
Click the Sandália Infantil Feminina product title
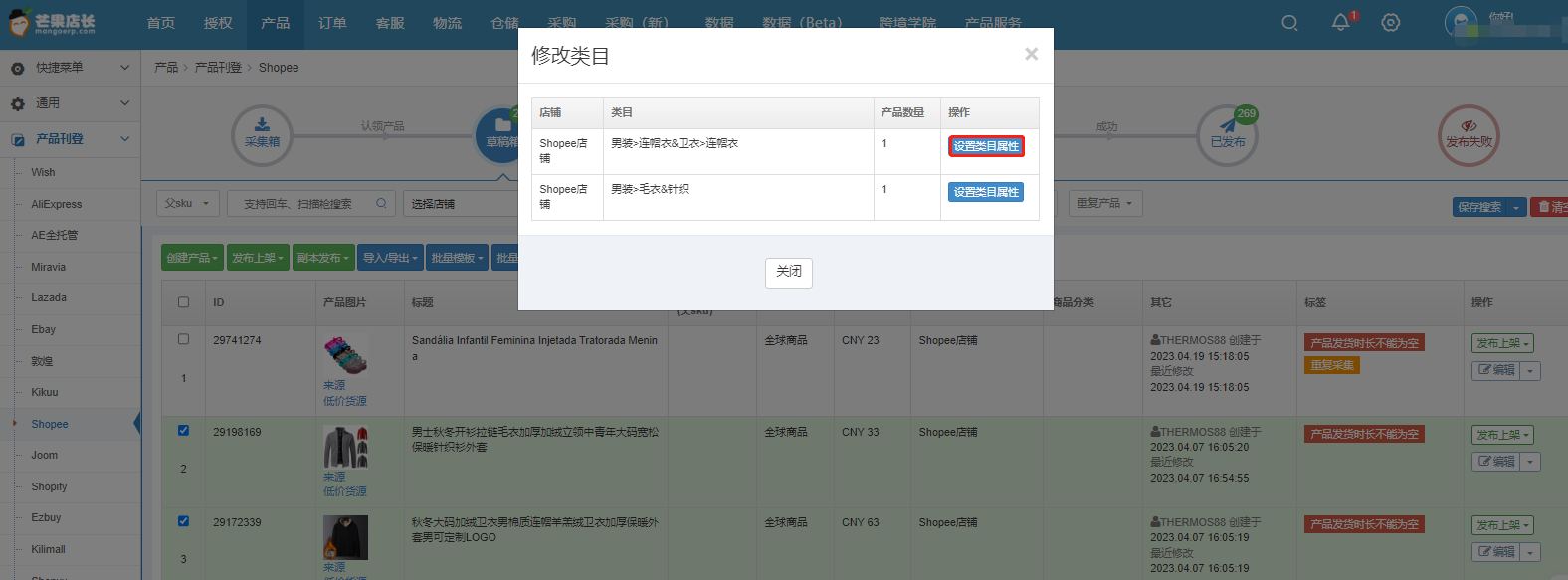(x=534, y=348)
